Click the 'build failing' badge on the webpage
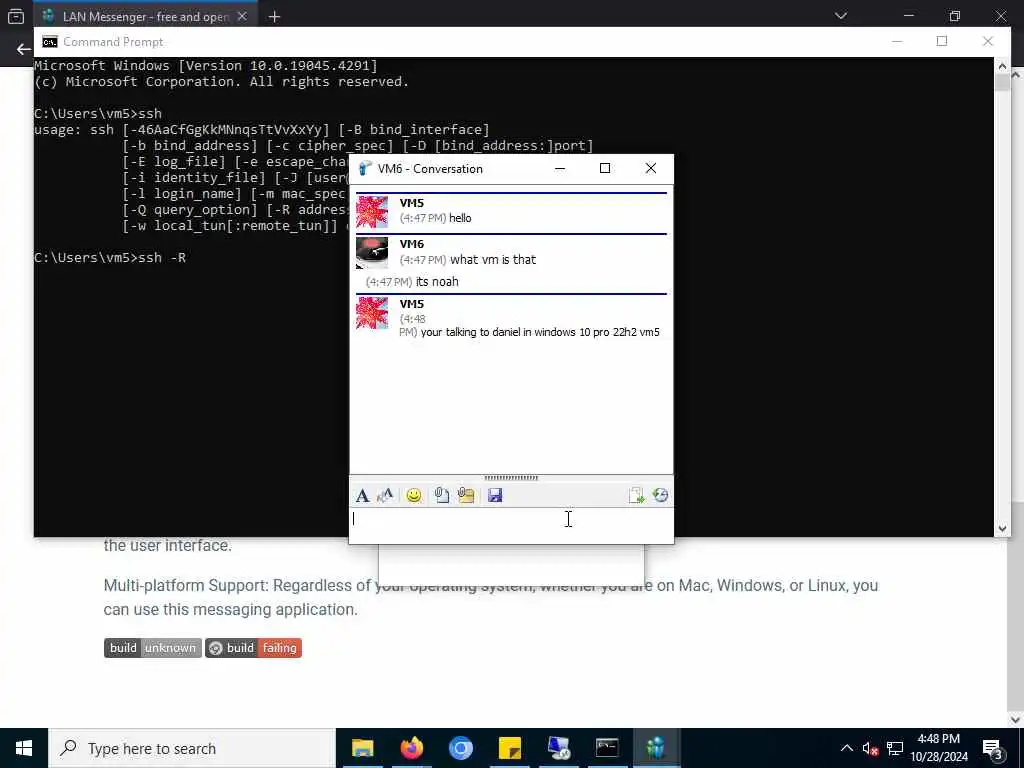1024x768 pixels. click(x=253, y=648)
